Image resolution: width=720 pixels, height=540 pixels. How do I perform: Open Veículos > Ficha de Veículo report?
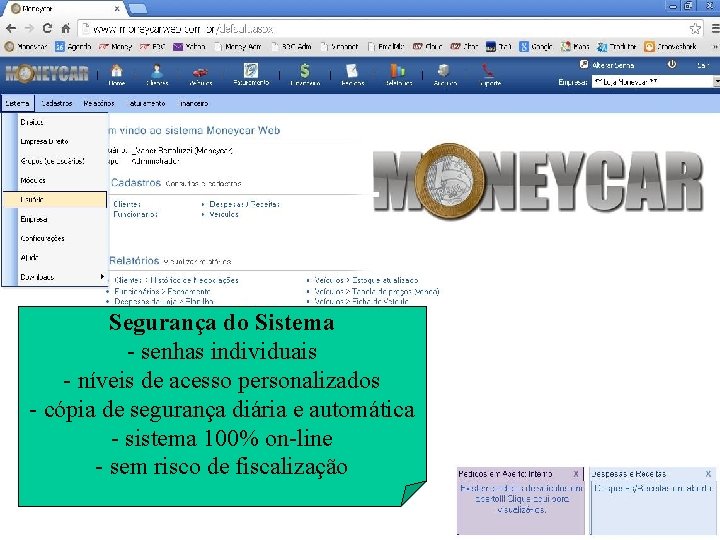[361, 301]
